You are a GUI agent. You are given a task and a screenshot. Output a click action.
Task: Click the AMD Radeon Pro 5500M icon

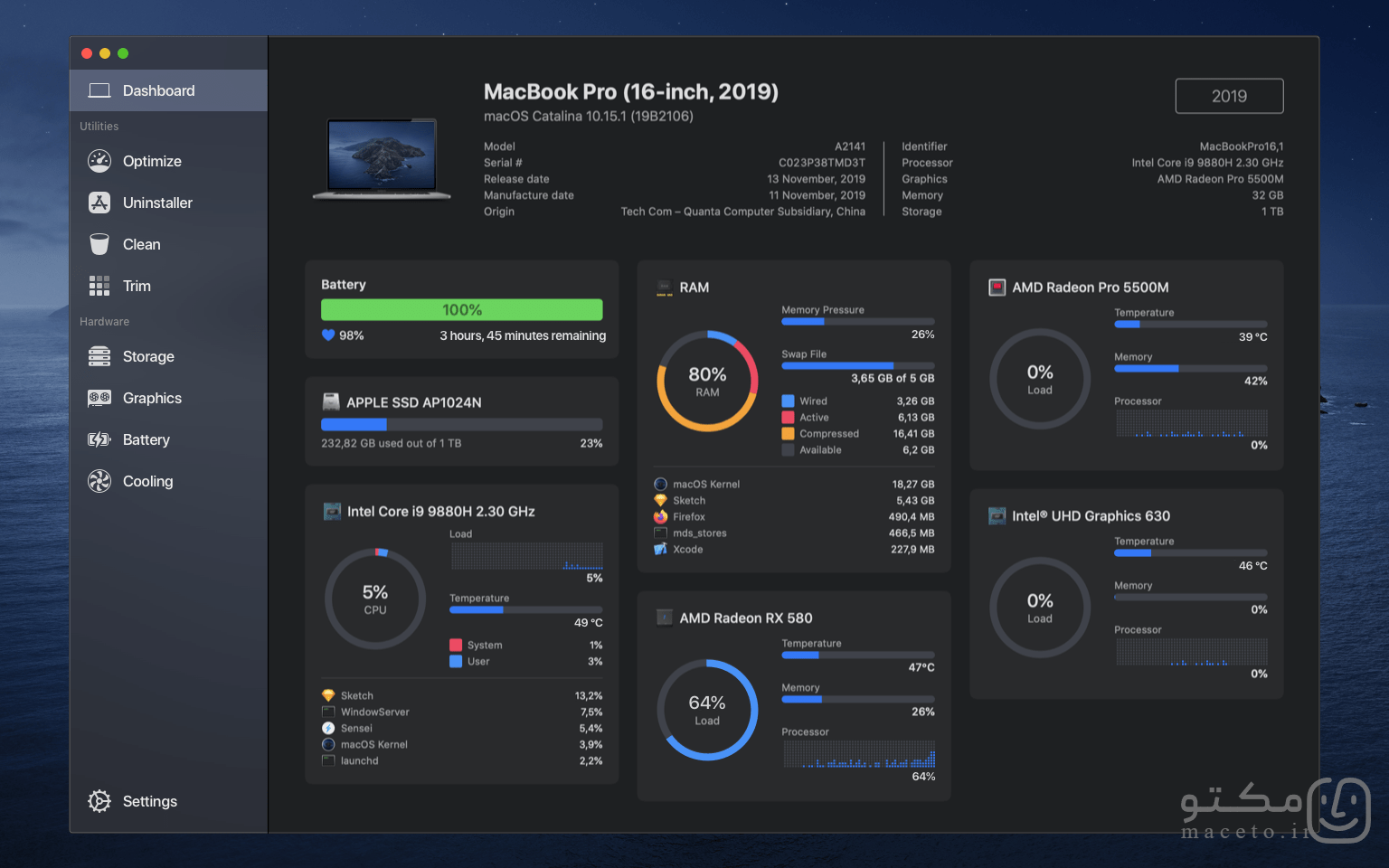(x=997, y=288)
